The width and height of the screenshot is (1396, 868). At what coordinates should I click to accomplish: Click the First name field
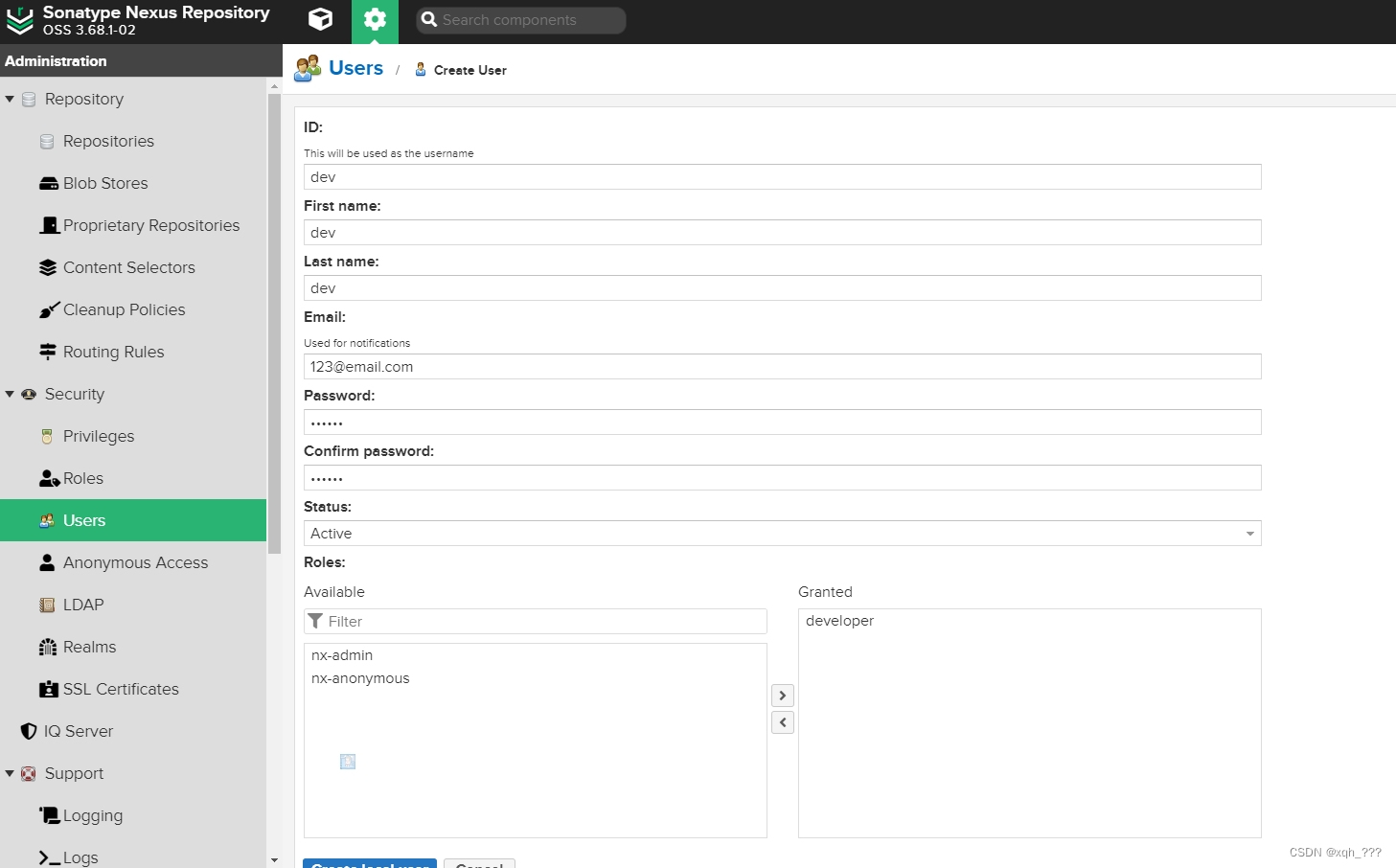pyautogui.click(x=783, y=233)
